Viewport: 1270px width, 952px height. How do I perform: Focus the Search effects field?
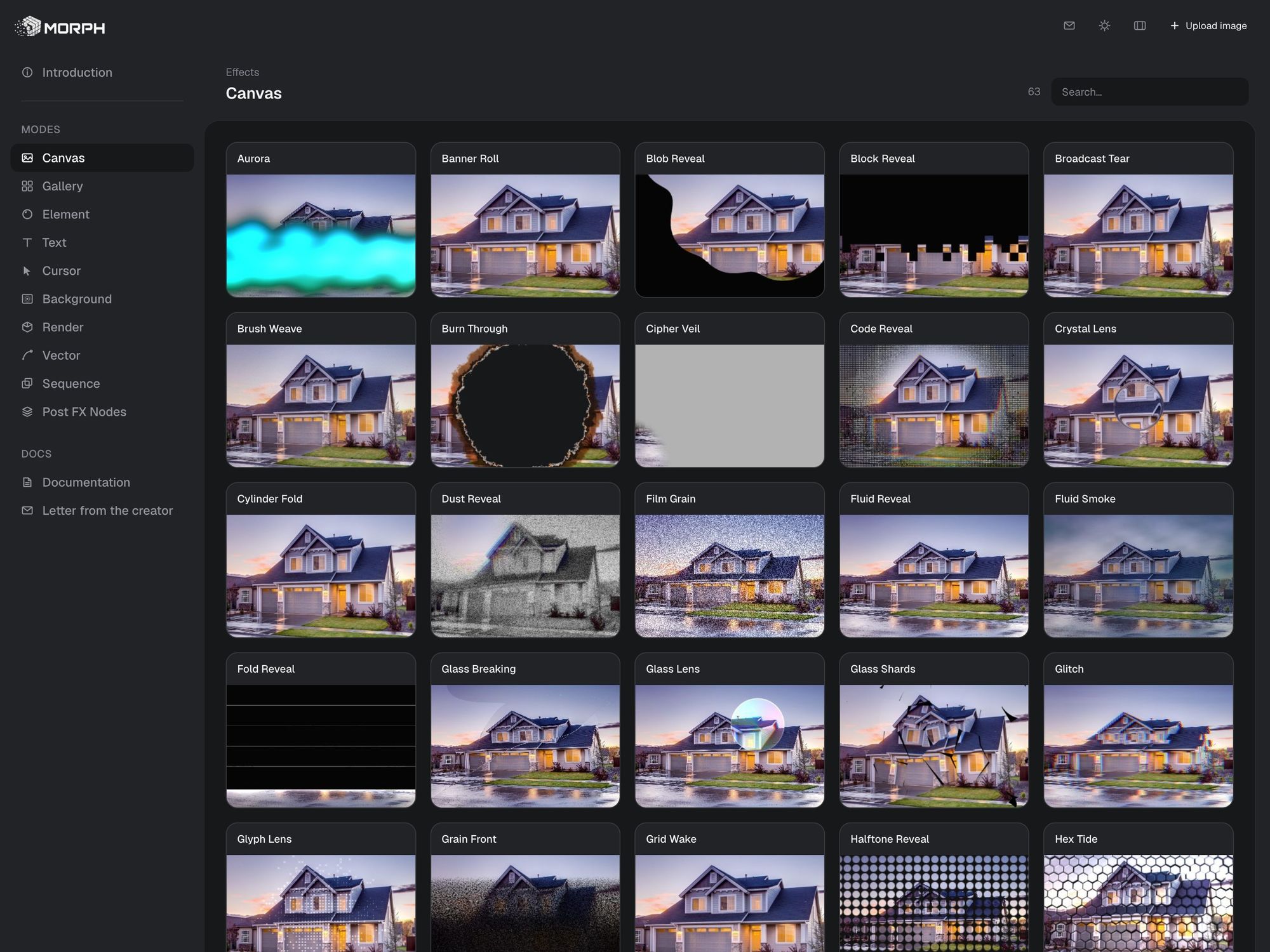(x=1149, y=92)
